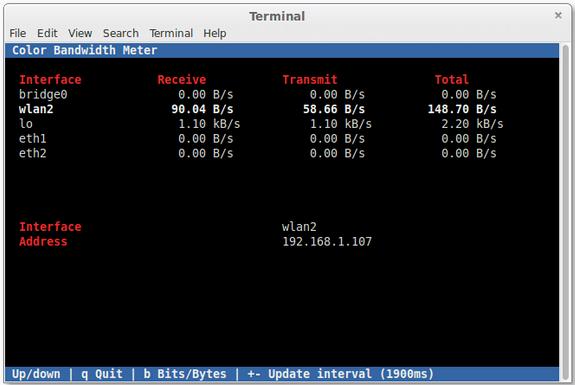The image size is (575, 385).
Task: Open the View menu
Action: point(80,33)
